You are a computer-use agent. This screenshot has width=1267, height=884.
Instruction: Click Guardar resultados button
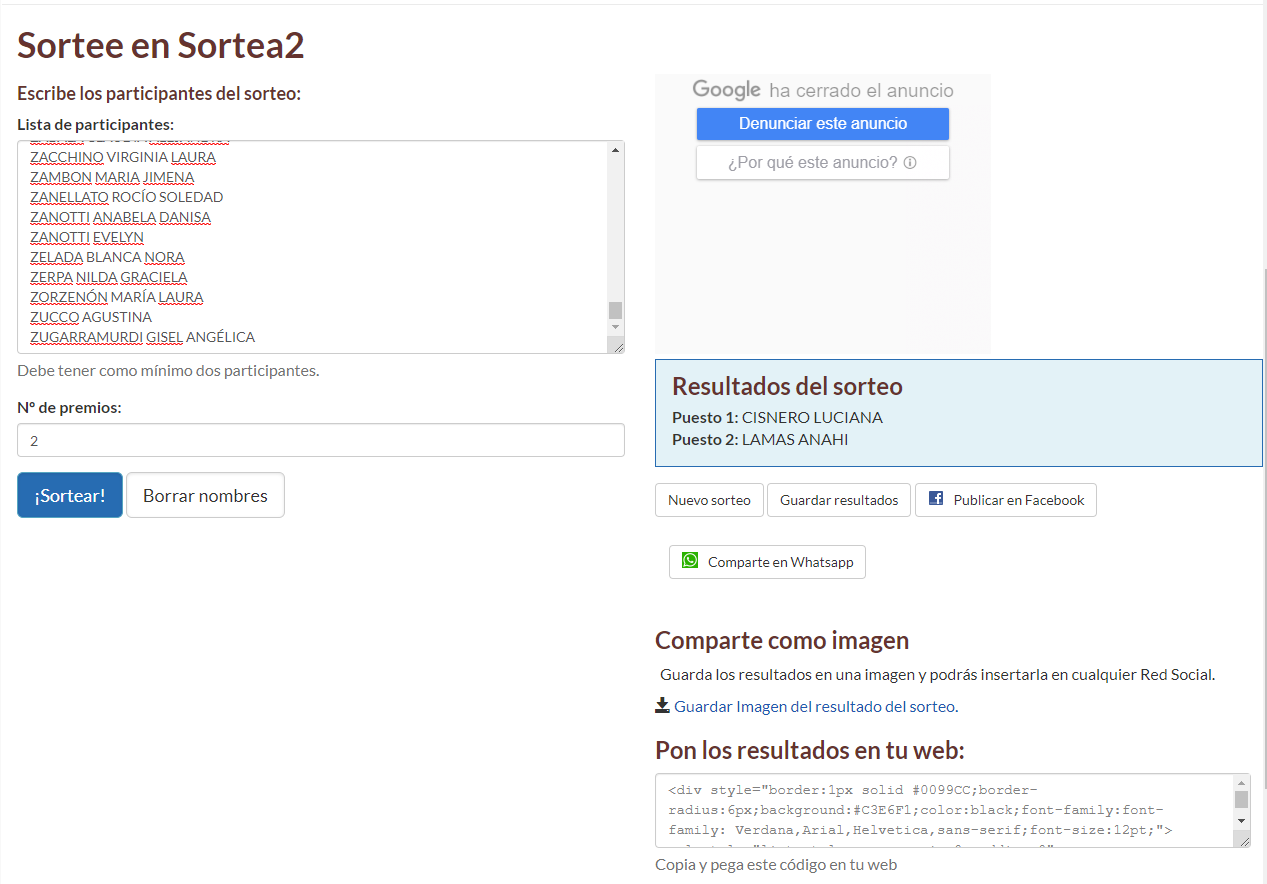pos(839,500)
